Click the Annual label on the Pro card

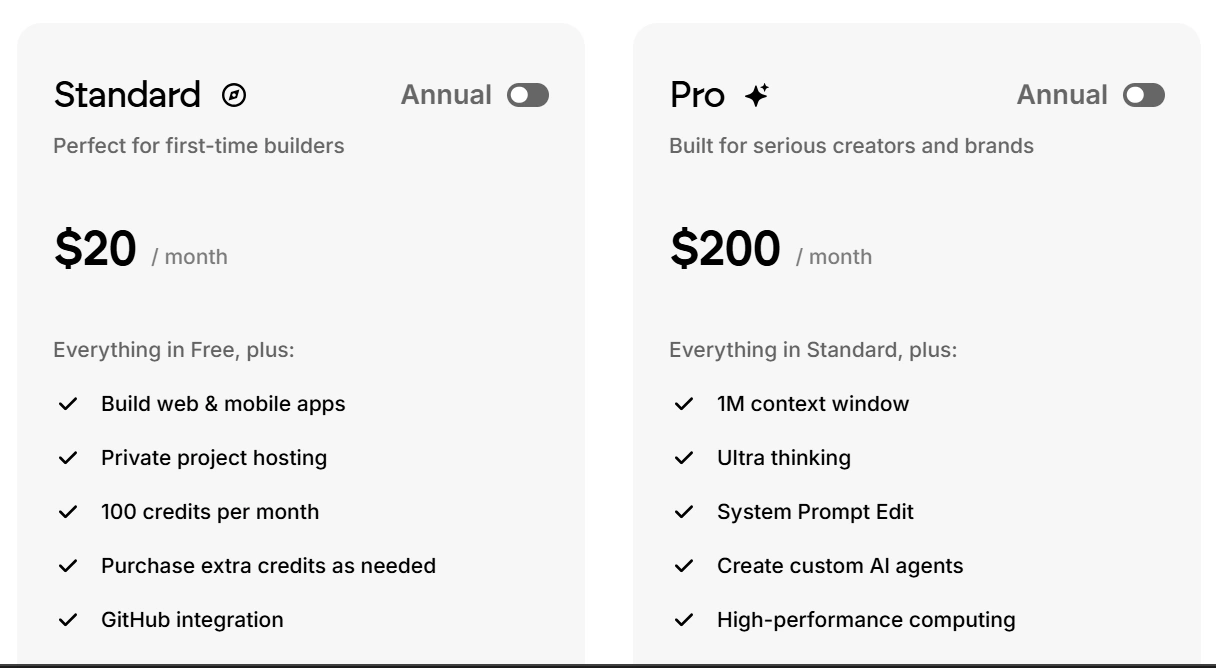[x=1062, y=96]
